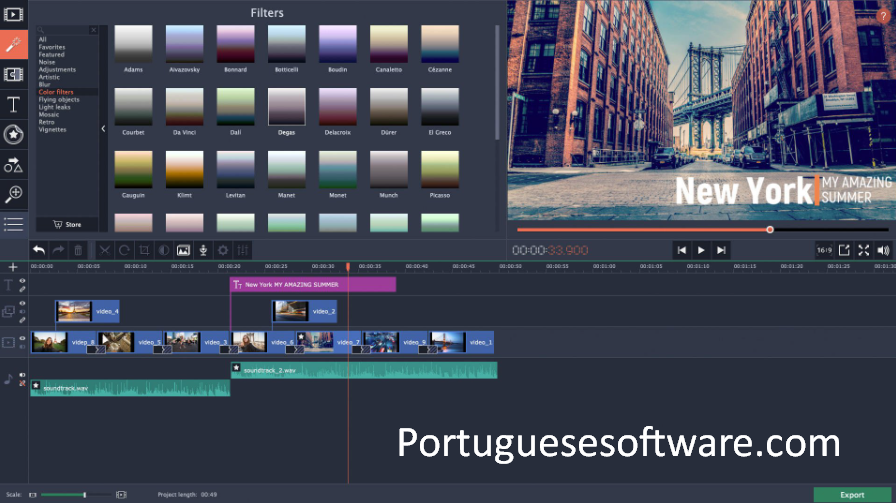Skip to next frame button
Viewport: 896px width, 503px height.
pyautogui.click(x=721, y=250)
